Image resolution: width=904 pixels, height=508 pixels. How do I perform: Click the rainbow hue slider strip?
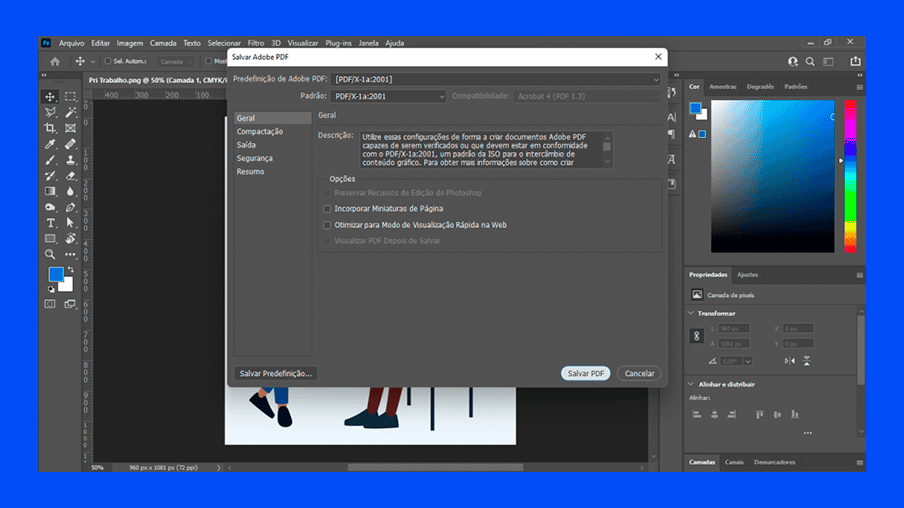(850, 175)
